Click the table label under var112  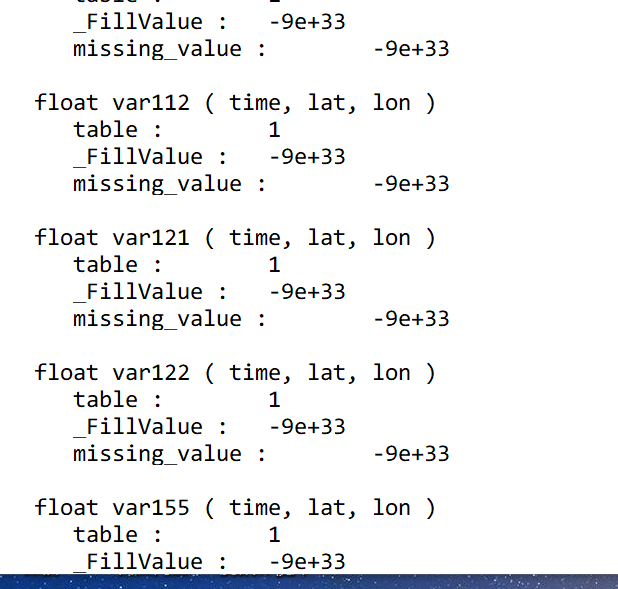pos(105,130)
